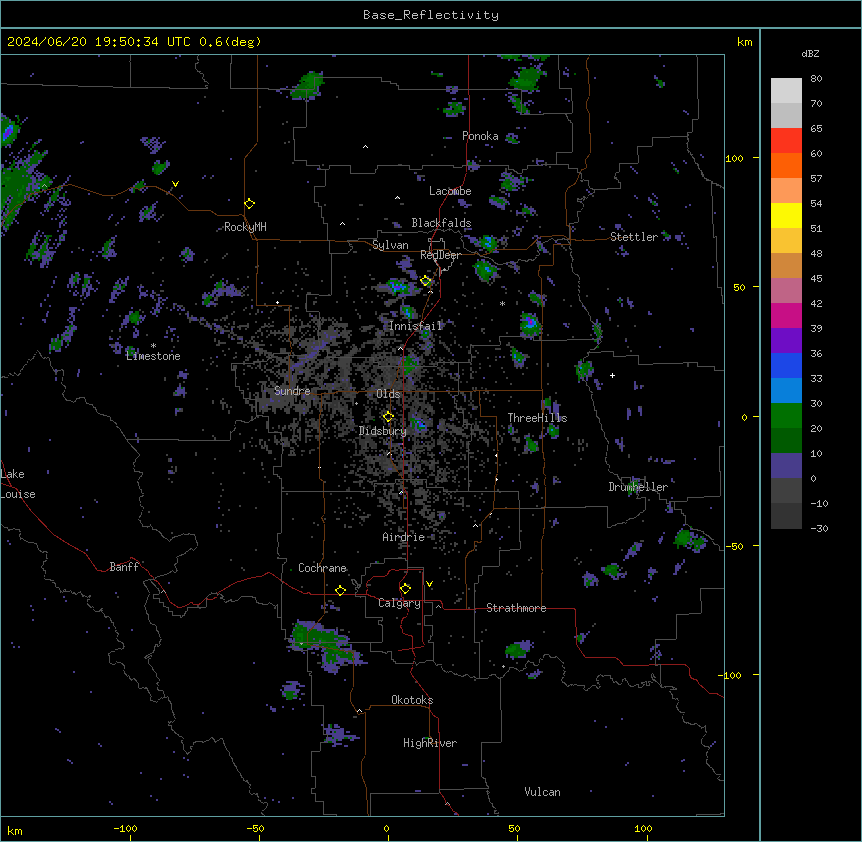Select the blue-core storm cell south of RedDeer marker
The width and height of the screenshot is (862, 842).
pyautogui.click(x=397, y=287)
